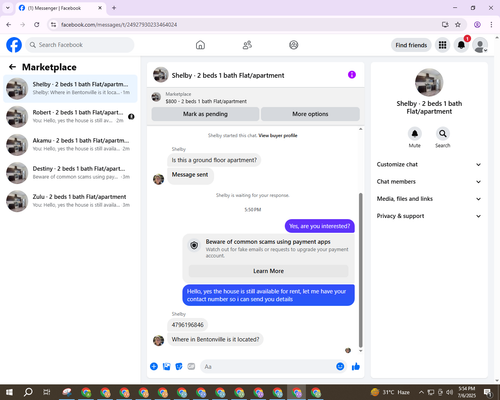The image size is (500, 400).
Task: Click Find friends button
Action: [411, 45]
